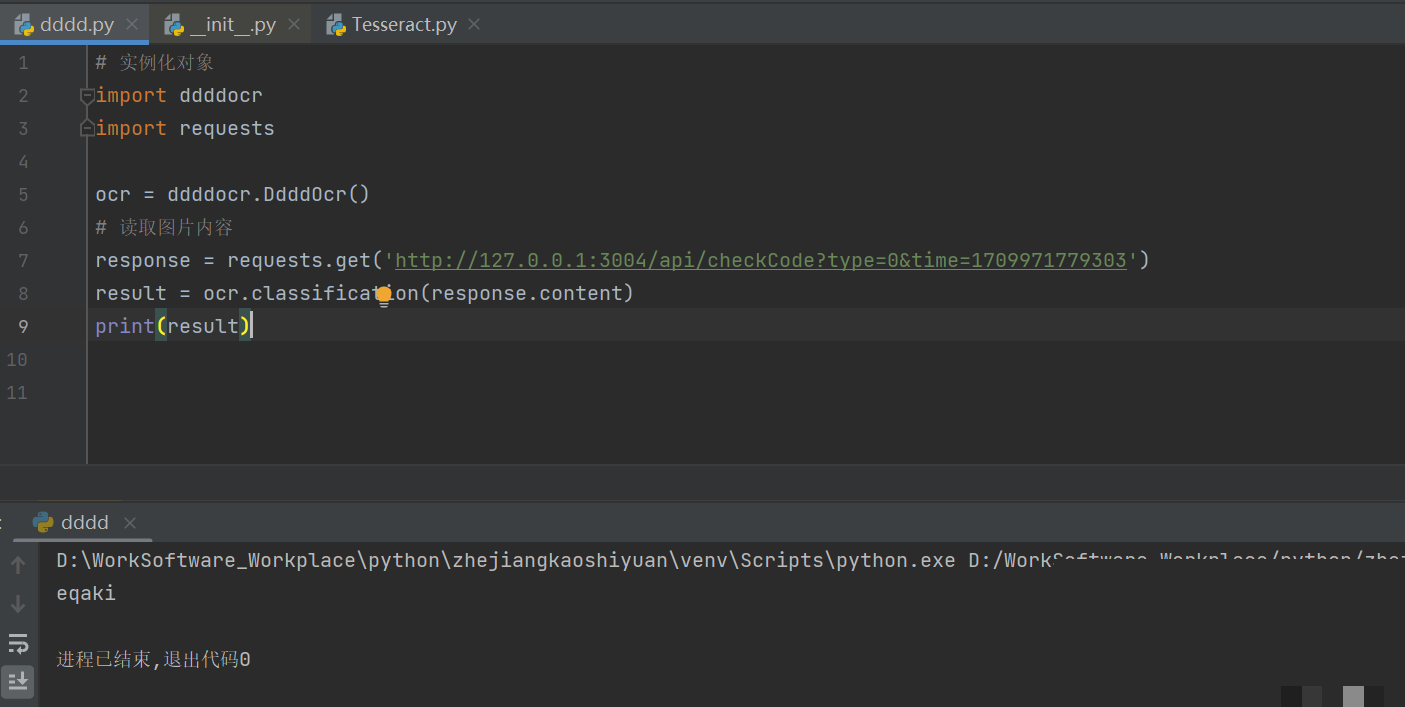Viewport: 1405px width, 707px height.
Task: Click the down arrow in the run console toolbar
Action: [x=18, y=604]
